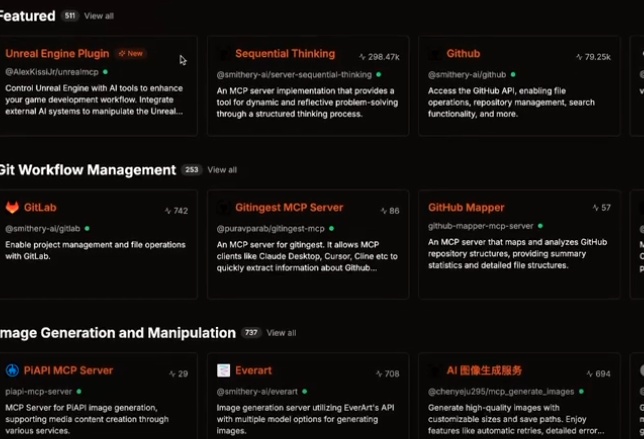The image size is (644, 439).
Task: Click the 708 usage count on Everart
Action: [387, 374]
